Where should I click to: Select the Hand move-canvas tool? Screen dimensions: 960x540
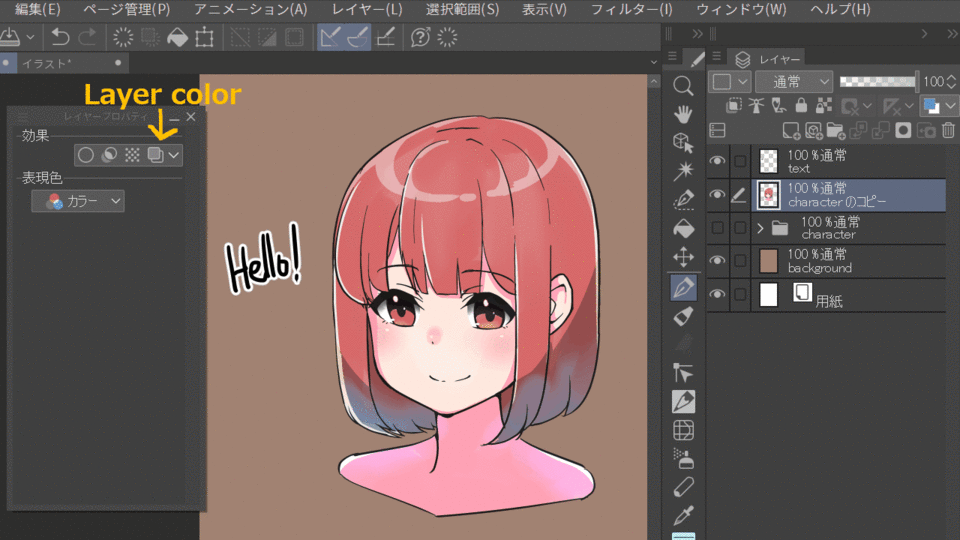(x=684, y=113)
